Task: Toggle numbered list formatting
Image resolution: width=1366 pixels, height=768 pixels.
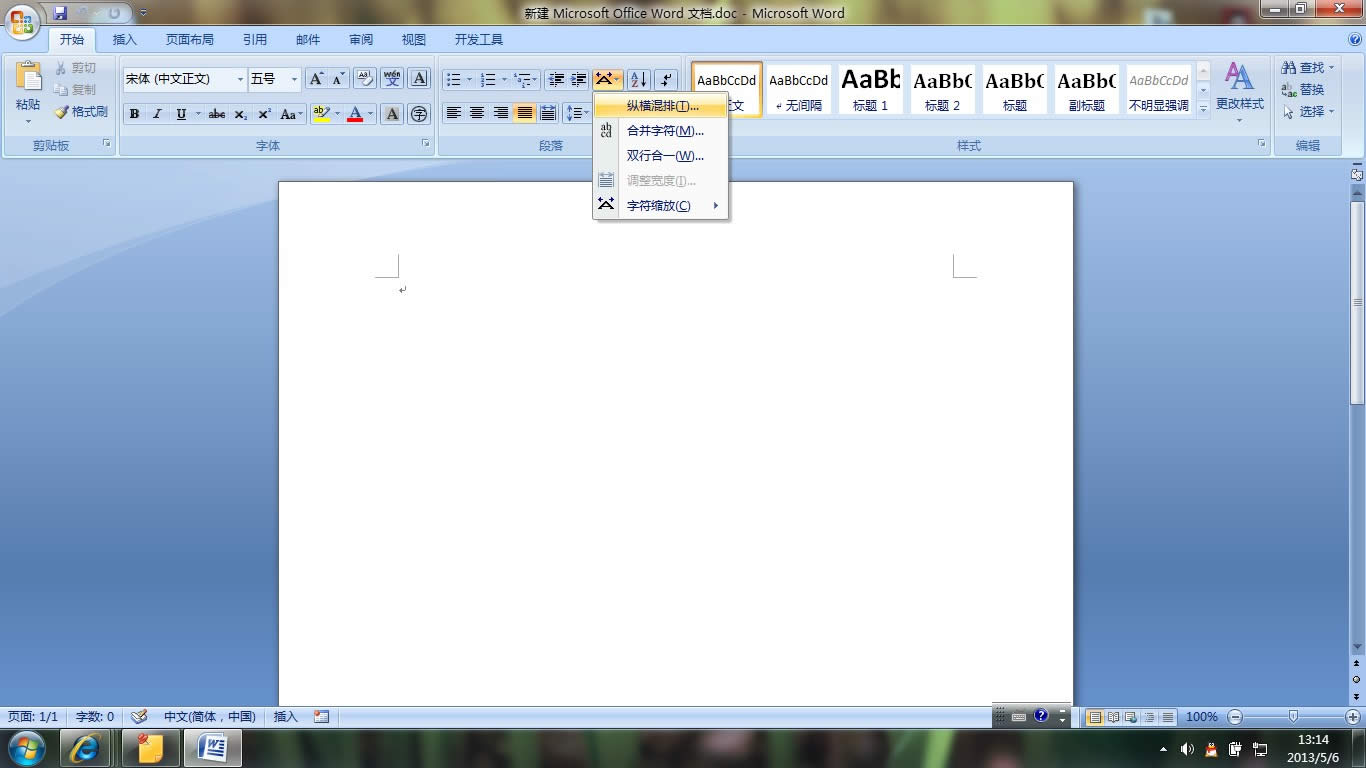Action: click(488, 79)
